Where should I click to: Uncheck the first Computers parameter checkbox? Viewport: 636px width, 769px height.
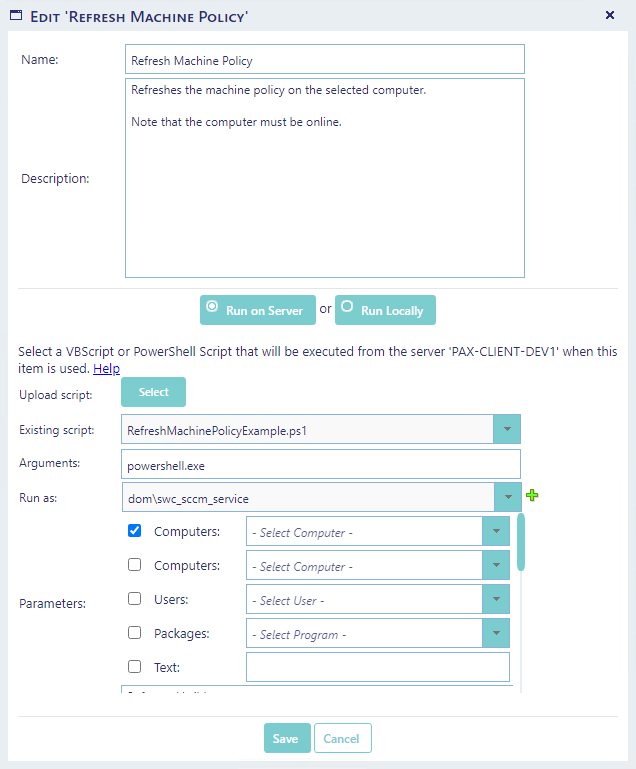(134, 531)
